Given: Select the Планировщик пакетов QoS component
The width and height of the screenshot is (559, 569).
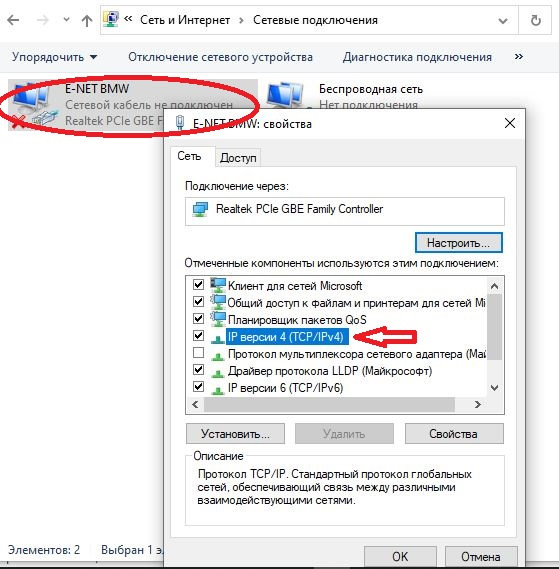Looking at the screenshot, I should click(297, 320).
